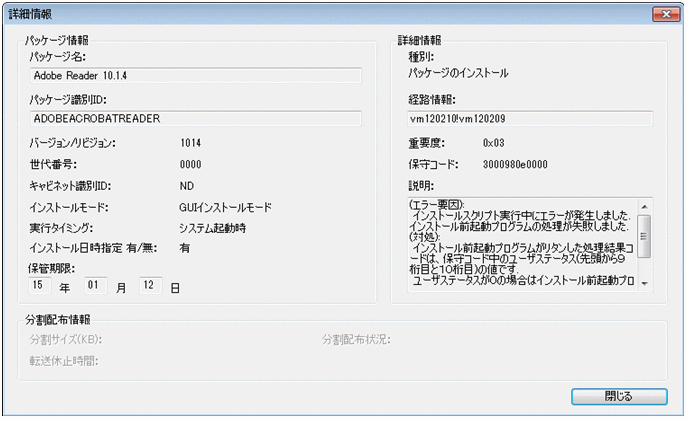Screen dimensions: 687x421
Task: Click the 閉じる button
Action: click(x=619, y=396)
